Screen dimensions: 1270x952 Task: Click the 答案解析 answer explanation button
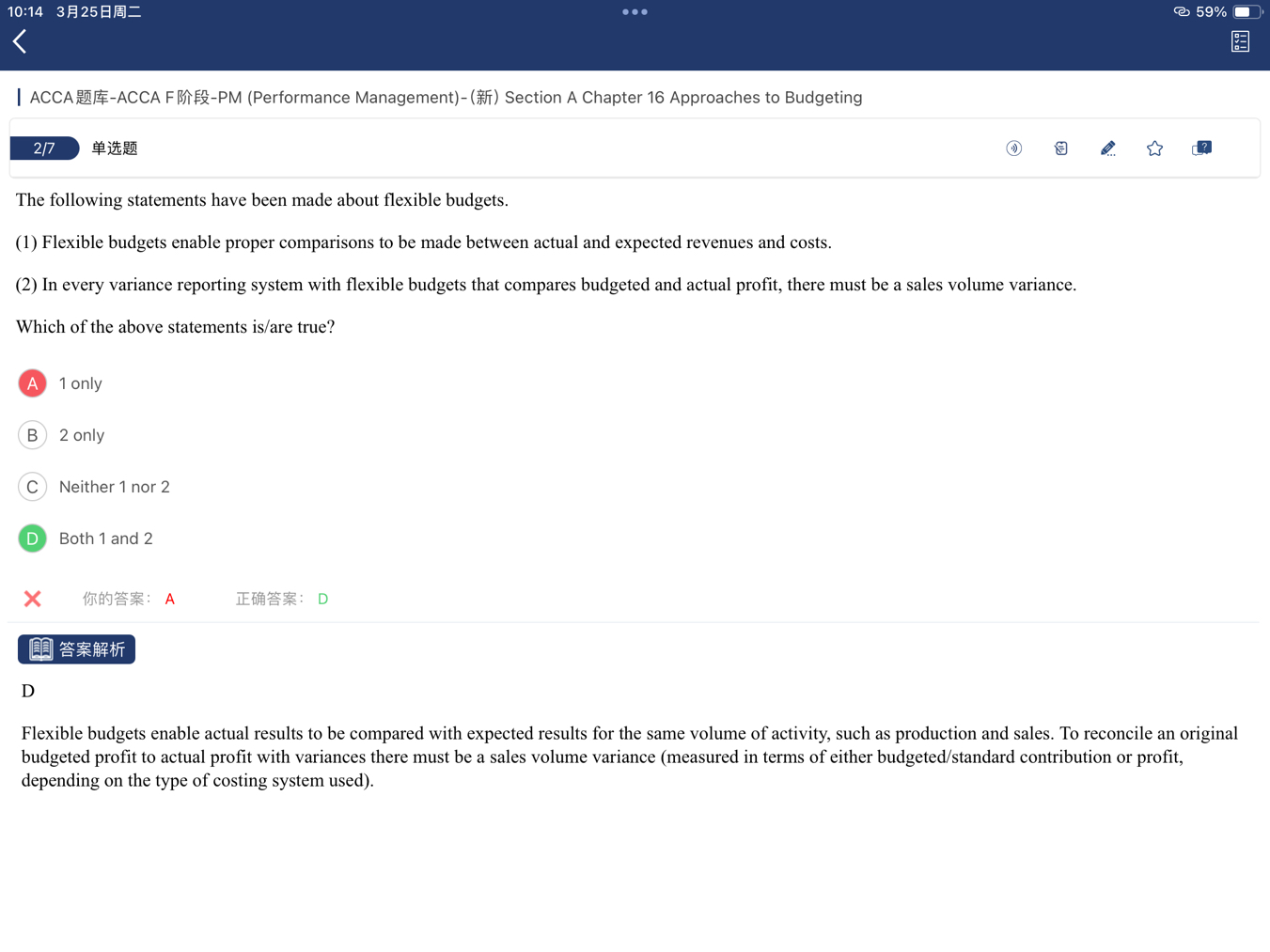pos(77,649)
